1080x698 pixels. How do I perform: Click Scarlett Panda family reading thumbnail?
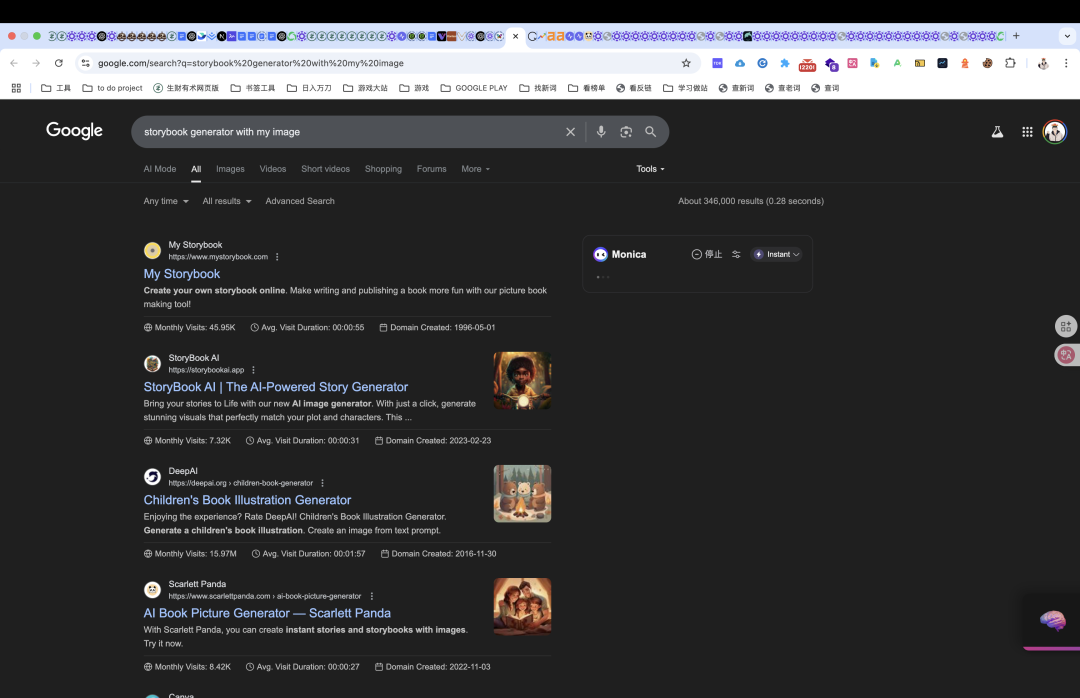pos(522,606)
